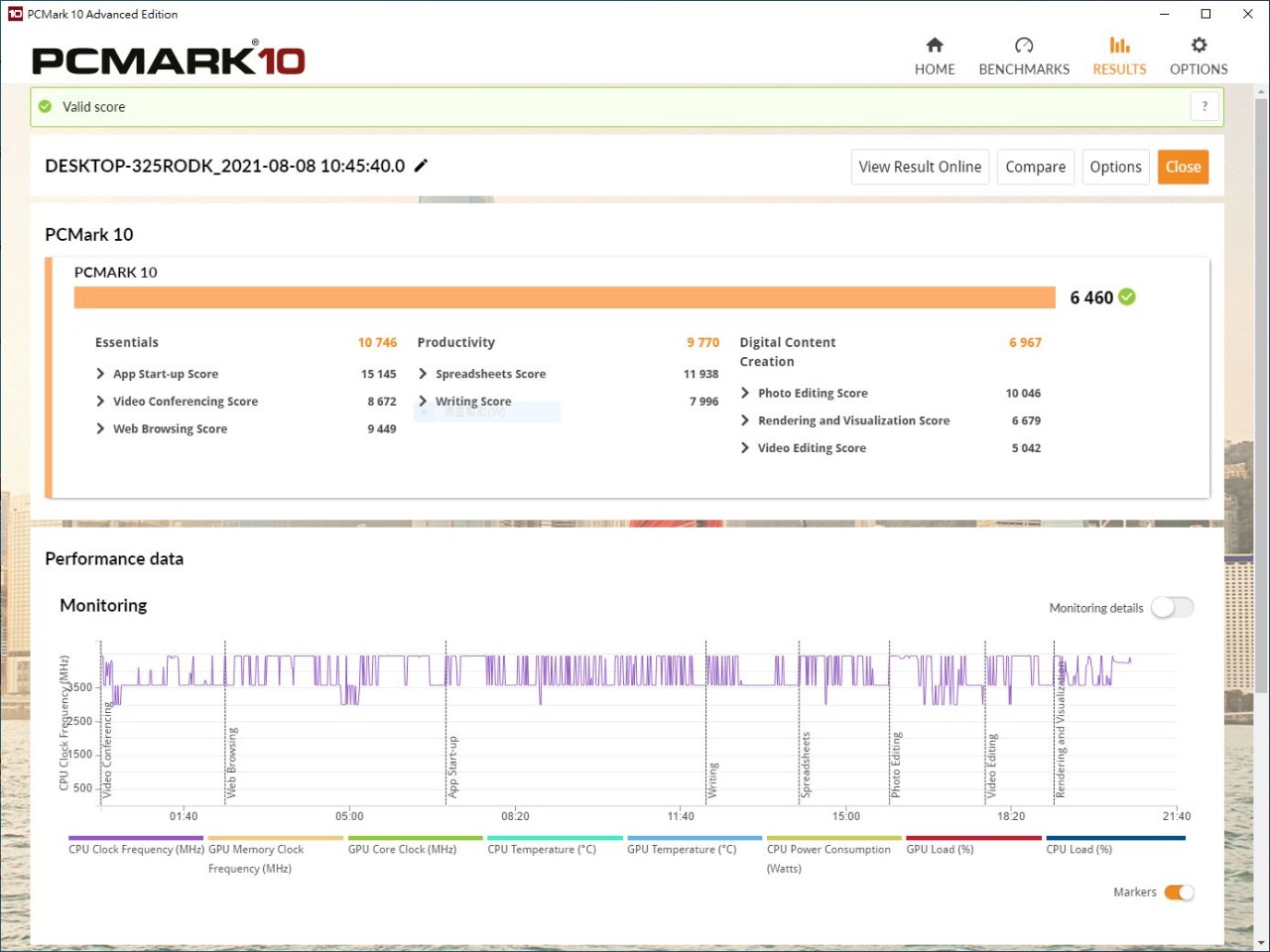The image size is (1270, 952).
Task: Click the Video Editing marker on chart
Action: [991, 766]
